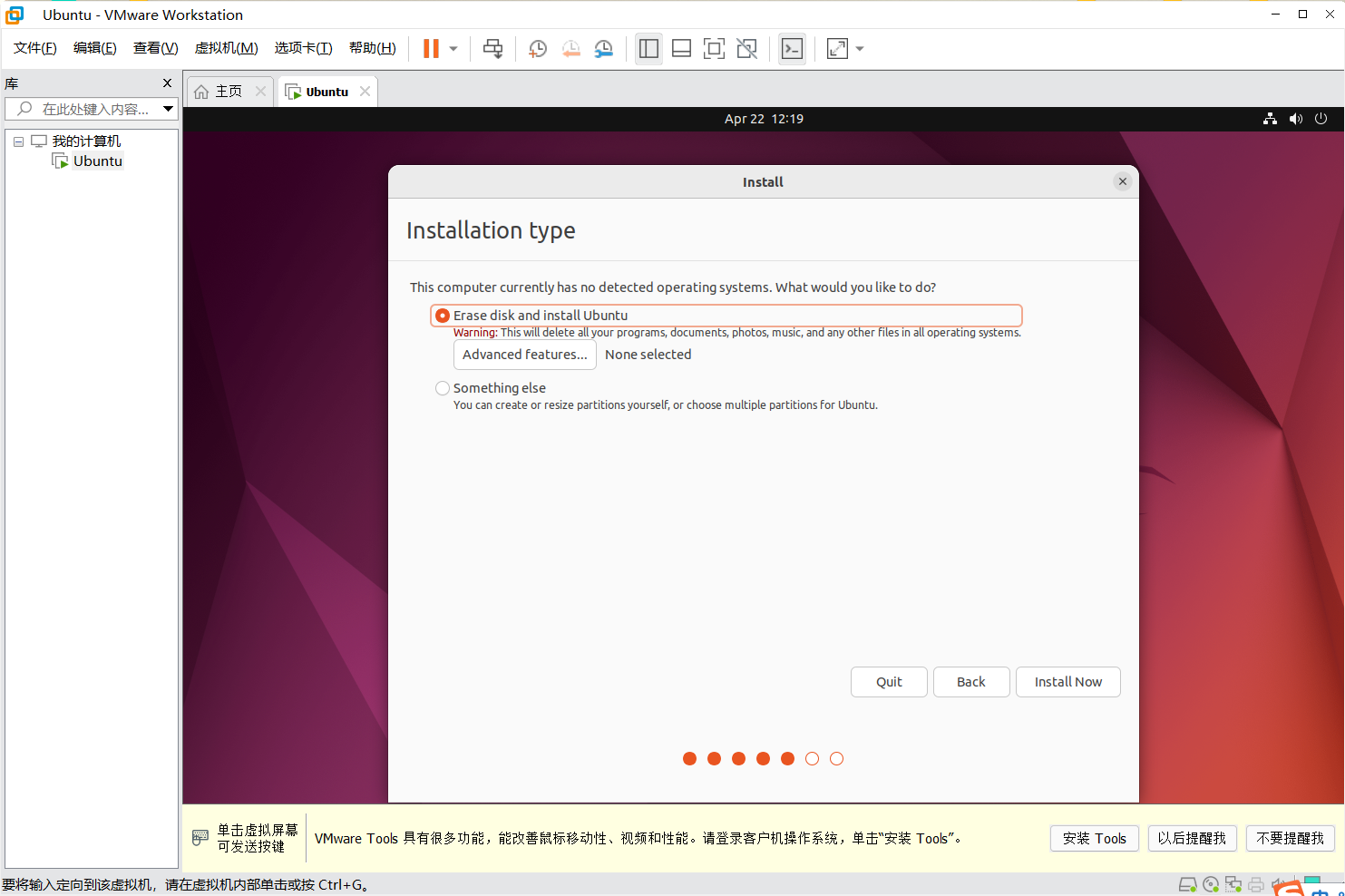The image size is (1345, 896).
Task: Click the printer status icon
Action: point(1256,885)
